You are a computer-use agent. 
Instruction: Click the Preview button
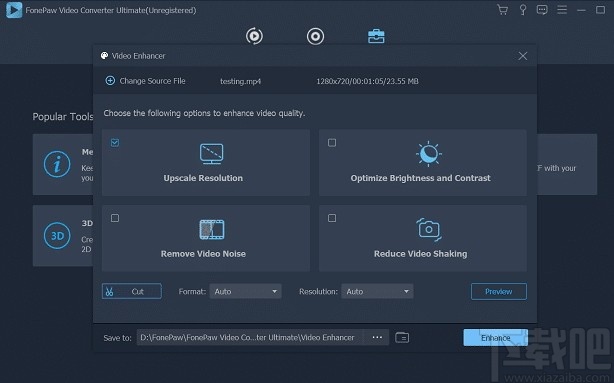point(498,291)
